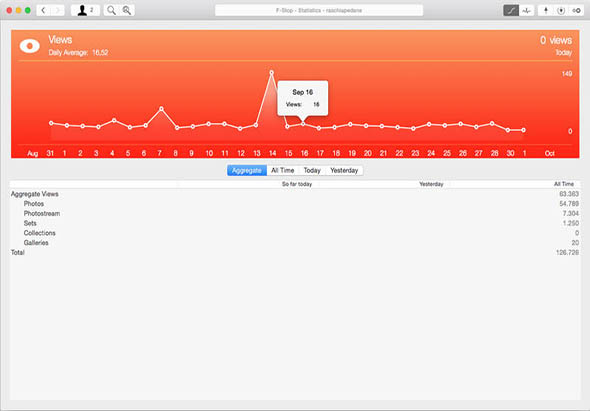Click the yellow minimize window button
This screenshot has width=590, height=411.
pos(18,11)
